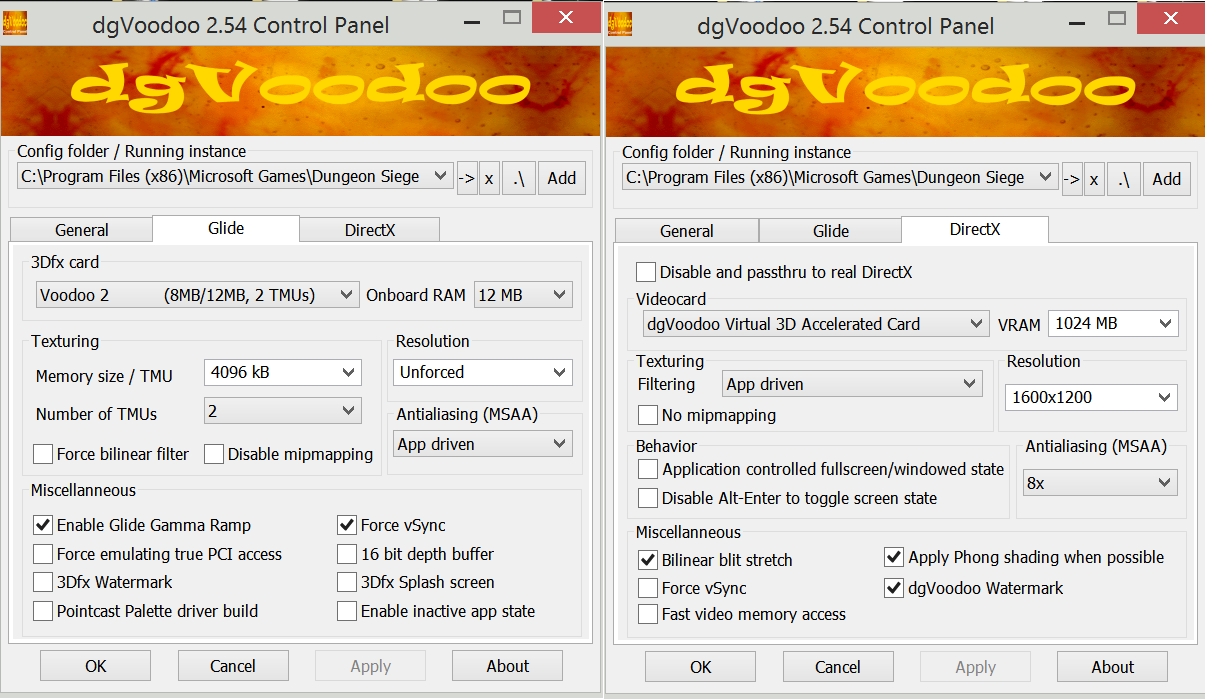Open About in the DirectX window
Viewport: 1205px width, 700px height.
(1113, 667)
